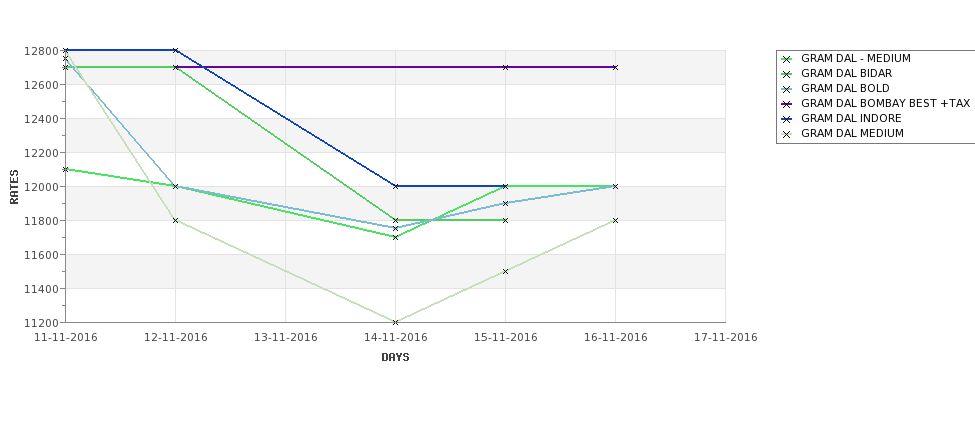Click the 12000 y-axis tick label

click(42, 187)
